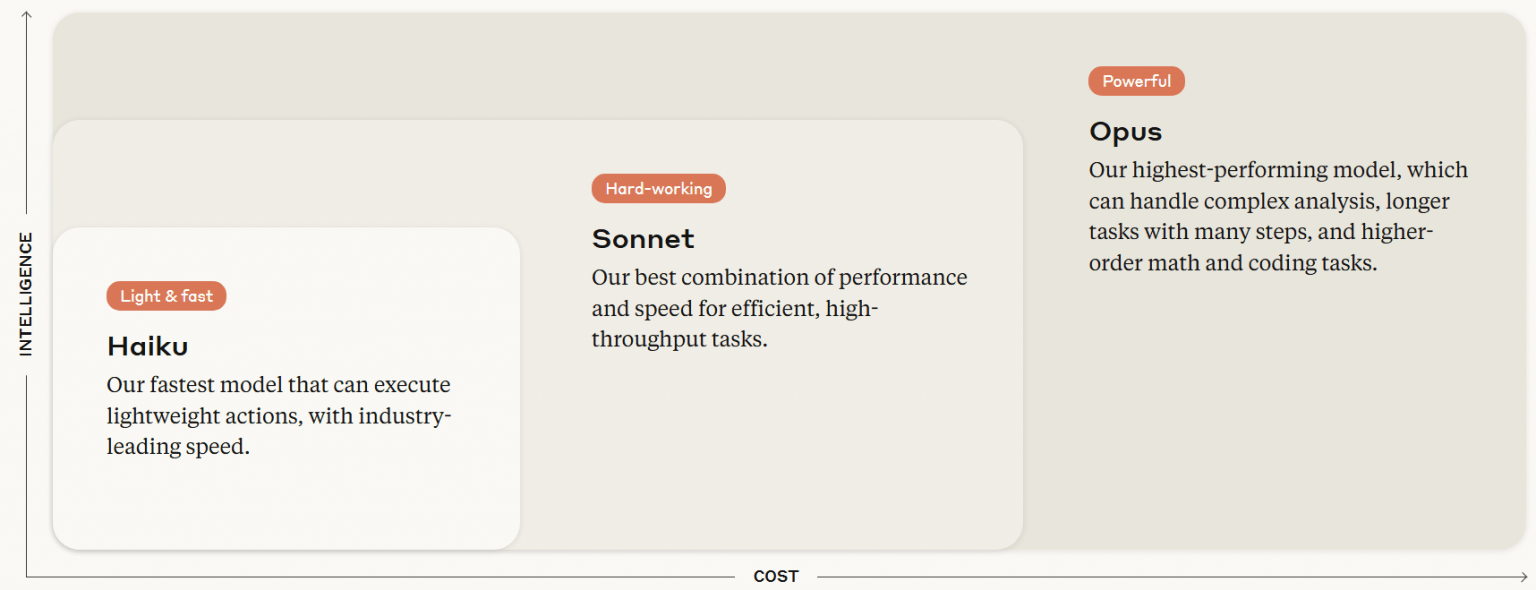Click the "and speed for efficient, high-" line
This screenshot has width=1536, height=590.
pyautogui.click(x=735, y=308)
